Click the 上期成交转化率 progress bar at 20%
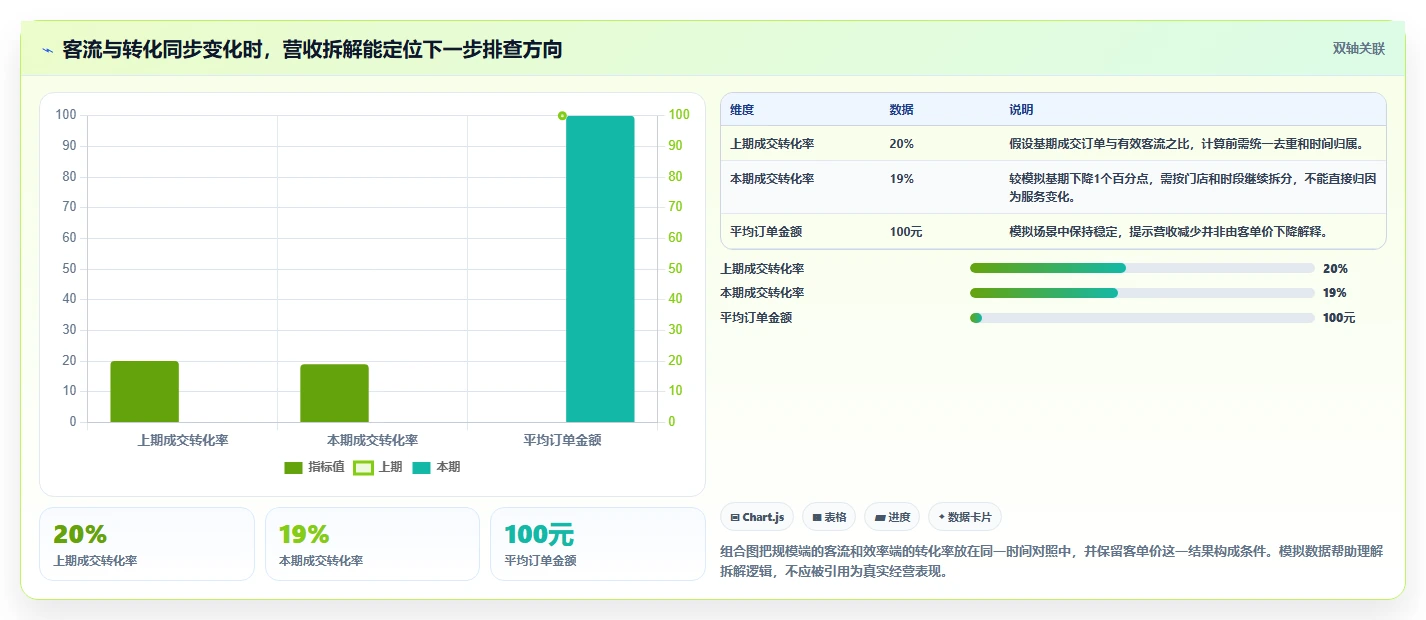 1142,268
